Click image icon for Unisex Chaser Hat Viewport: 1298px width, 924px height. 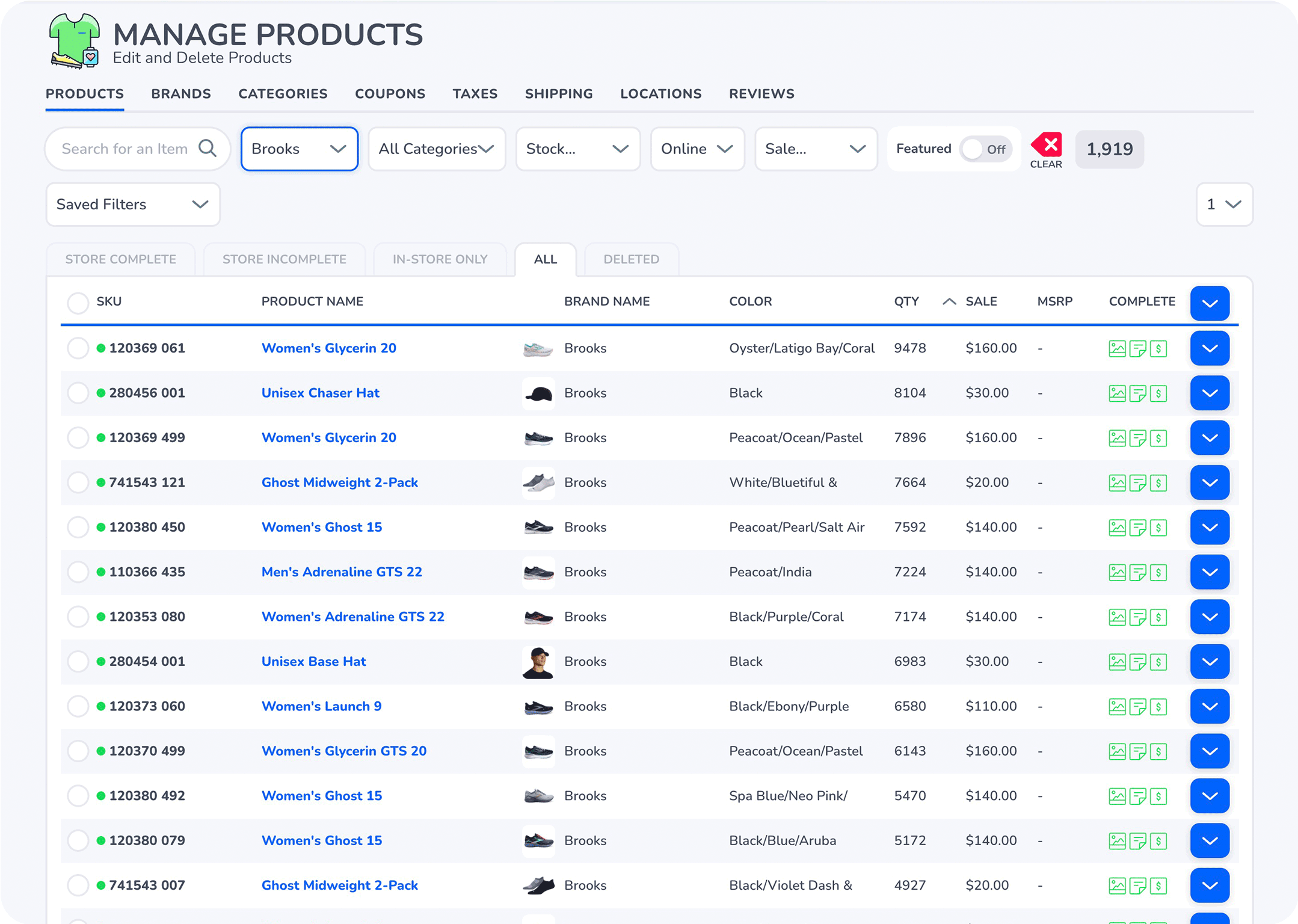(x=1117, y=393)
